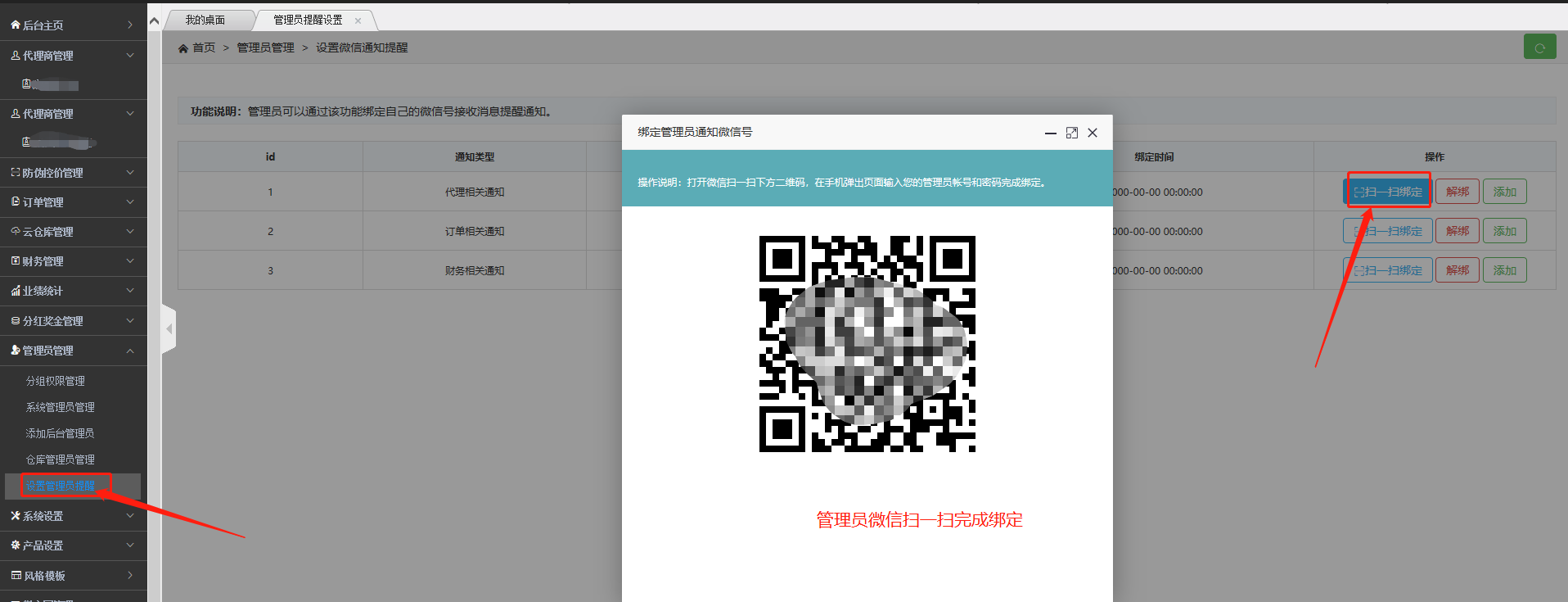Collapse the first 代理商管理 section chevron
This screenshot has width=1568, height=602.
click(x=130, y=56)
